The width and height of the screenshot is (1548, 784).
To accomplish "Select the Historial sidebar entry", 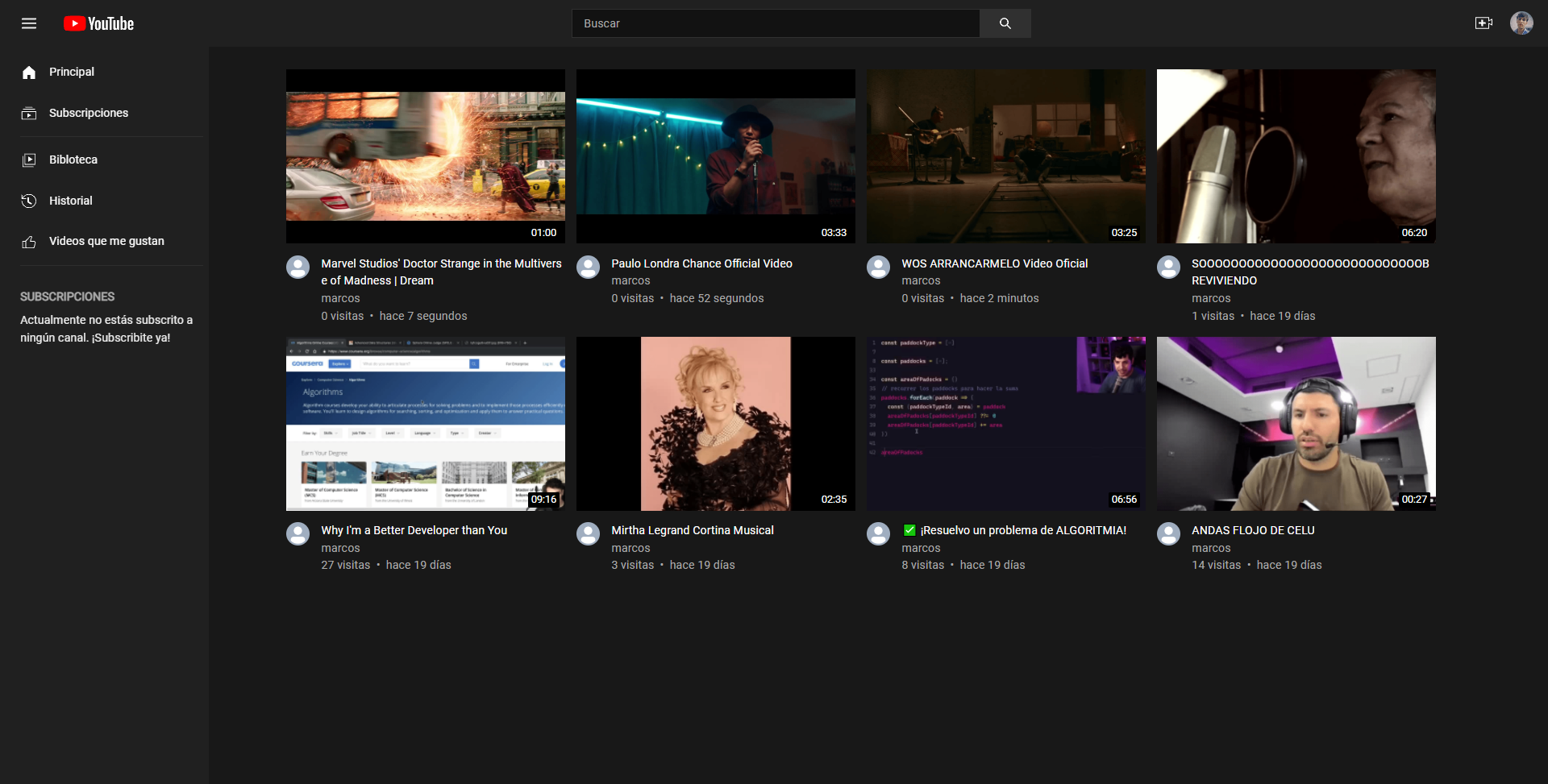I will coord(70,201).
